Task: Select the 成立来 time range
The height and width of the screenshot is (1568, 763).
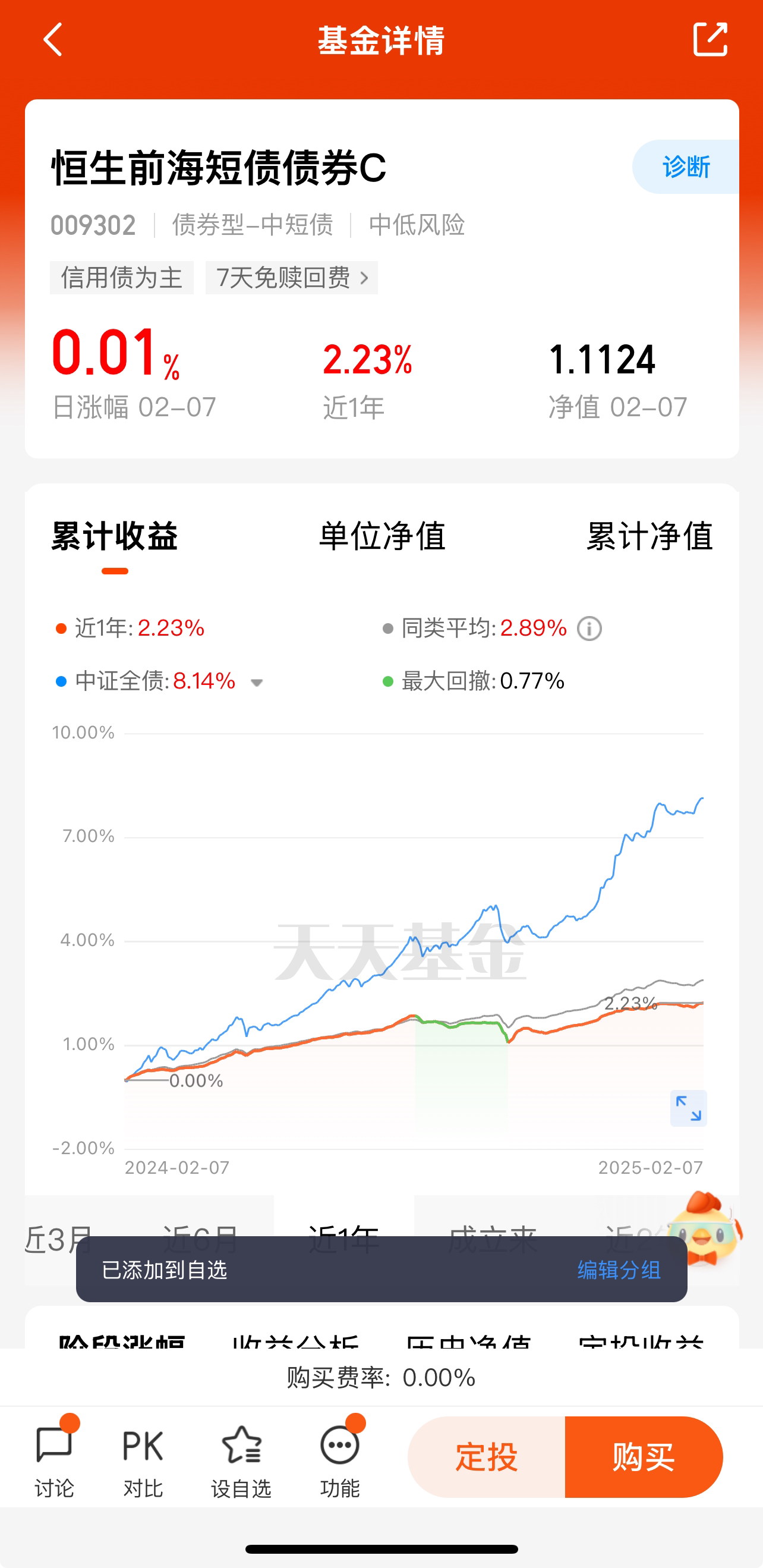Action: pyautogui.click(x=493, y=1236)
